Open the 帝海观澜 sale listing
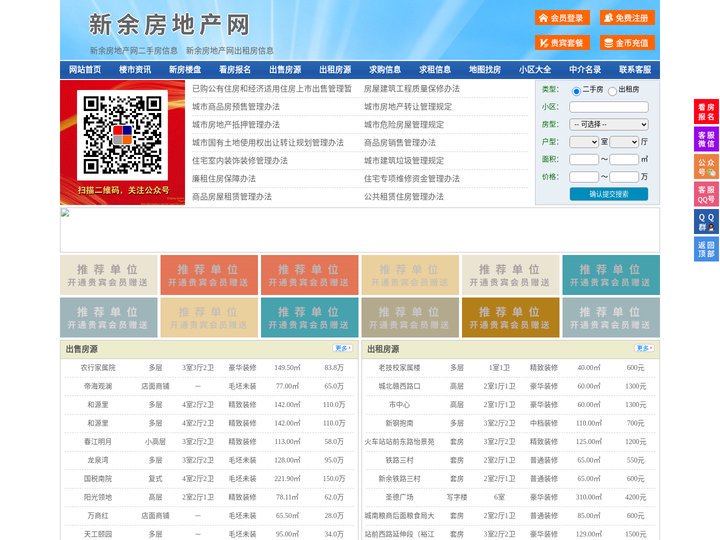Image resolution: width=720 pixels, height=540 pixels. (x=98, y=386)
